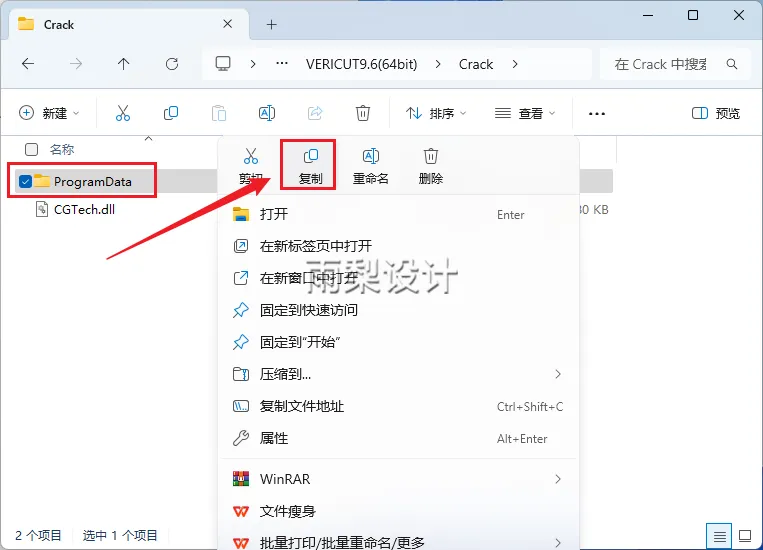
Task: Click the This PC monitor icon in address bar
Action: [x=223, y=64]
